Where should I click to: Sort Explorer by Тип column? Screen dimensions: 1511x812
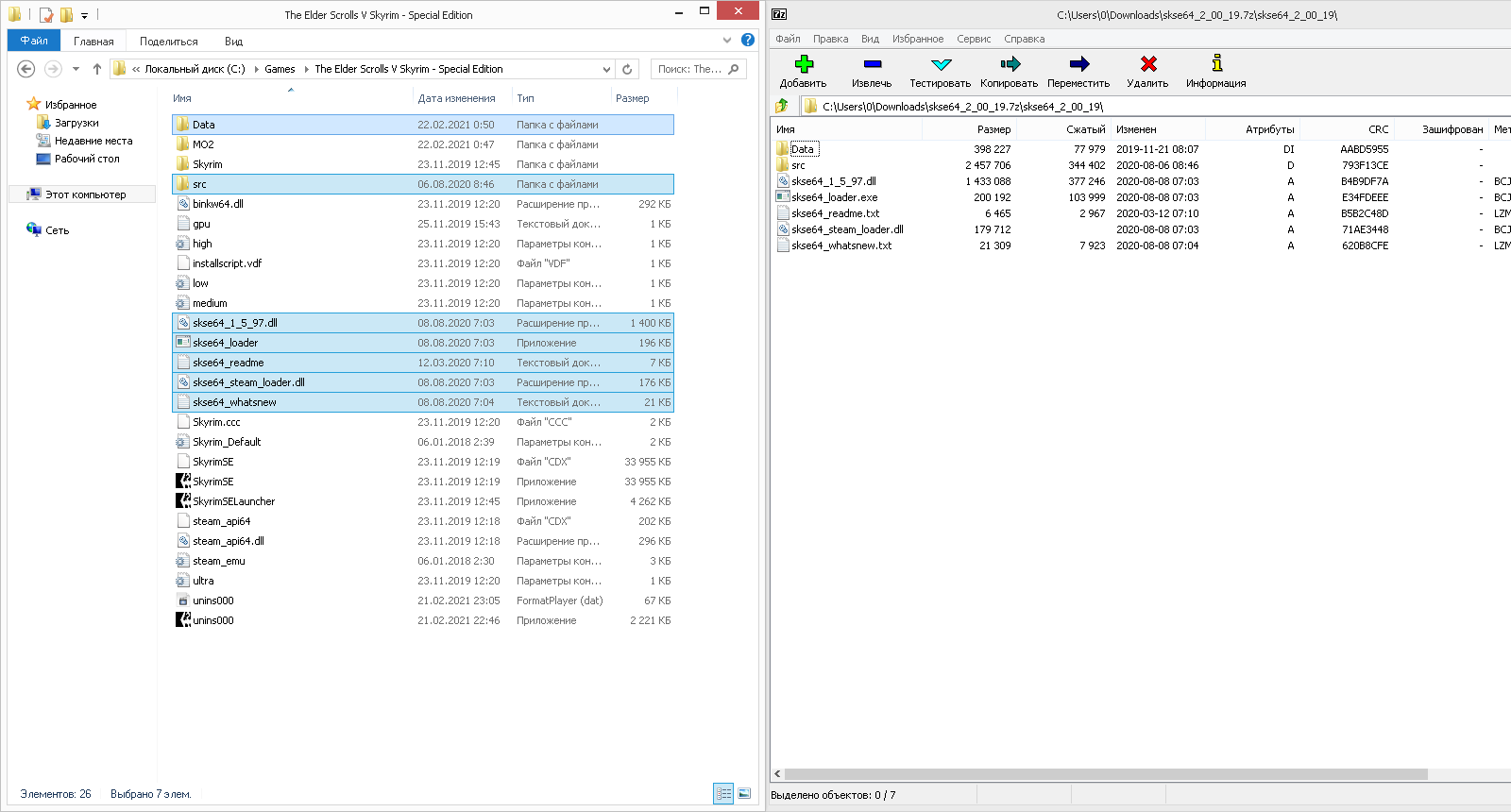coord(526,98)
